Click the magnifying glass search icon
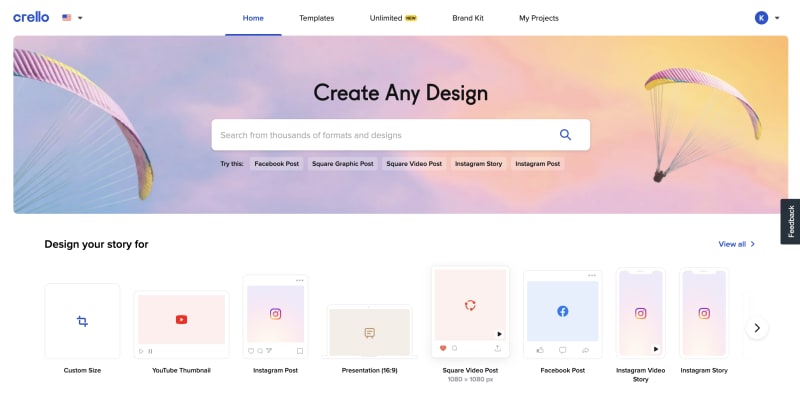 565,135
